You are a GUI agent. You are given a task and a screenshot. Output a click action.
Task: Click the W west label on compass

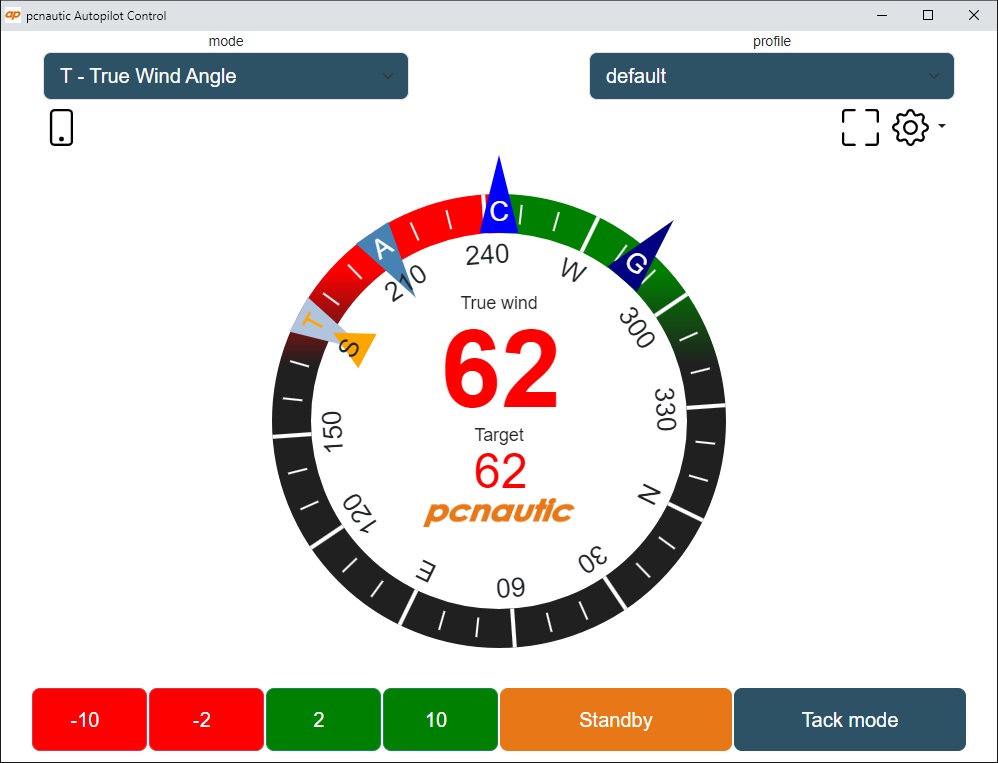pos(574,270)
